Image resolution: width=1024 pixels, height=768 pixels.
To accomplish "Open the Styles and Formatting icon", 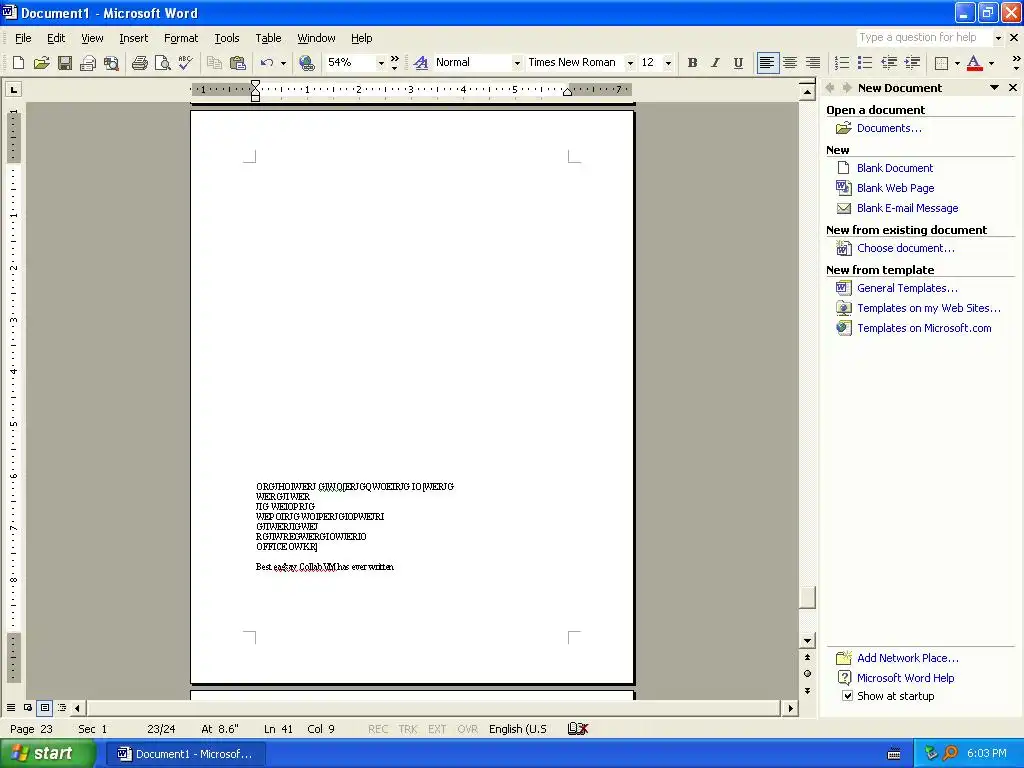I will point(421,63).
